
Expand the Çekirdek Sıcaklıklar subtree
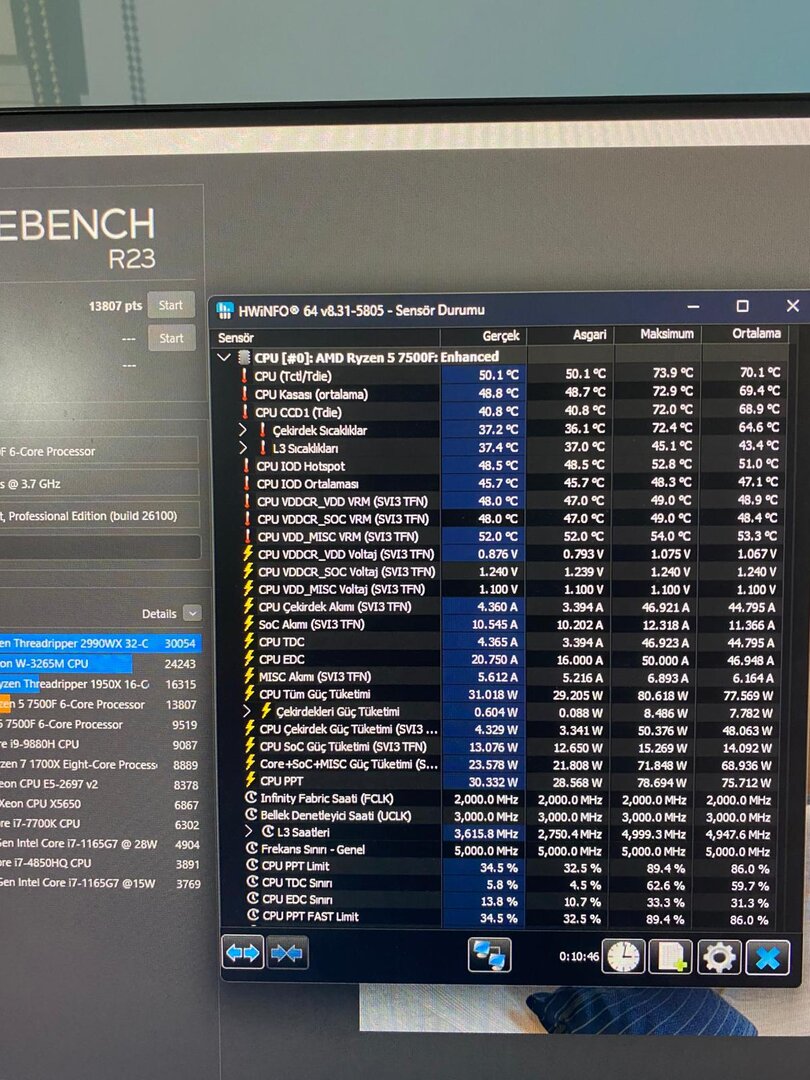(x=243, y=430)
